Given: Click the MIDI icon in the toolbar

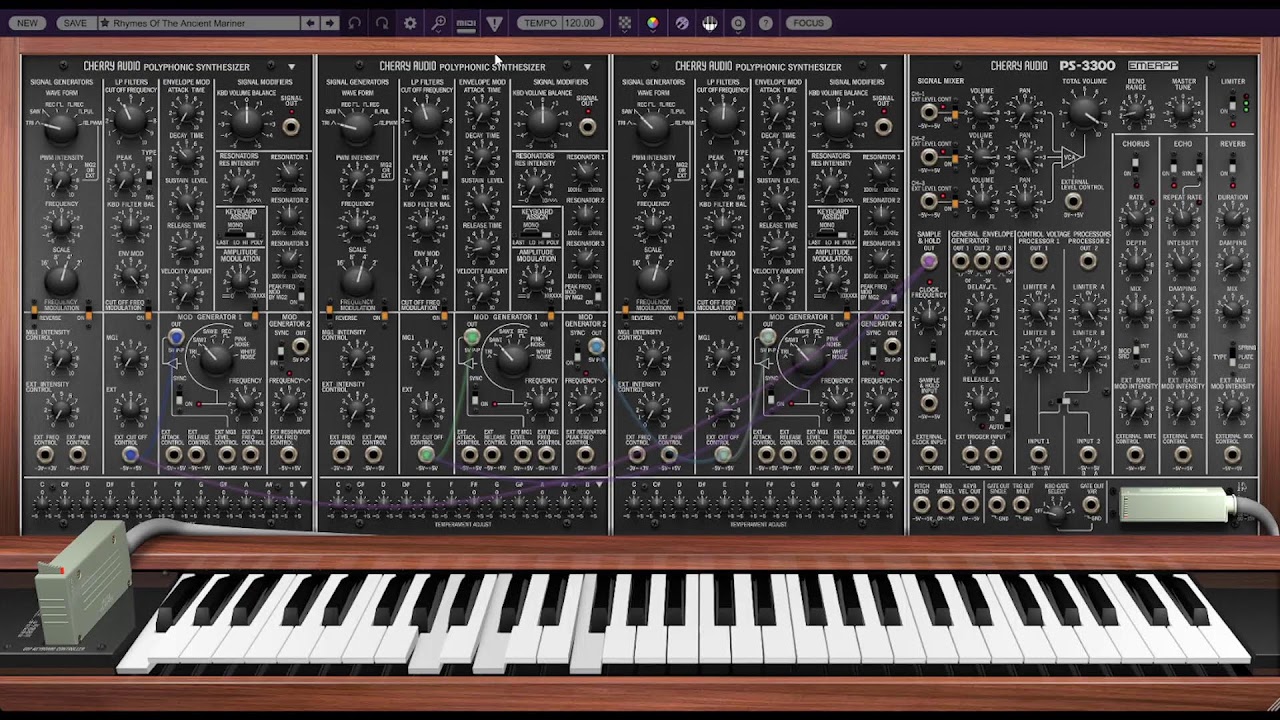Looking at the screenshot, I should (x=466, y=23).
